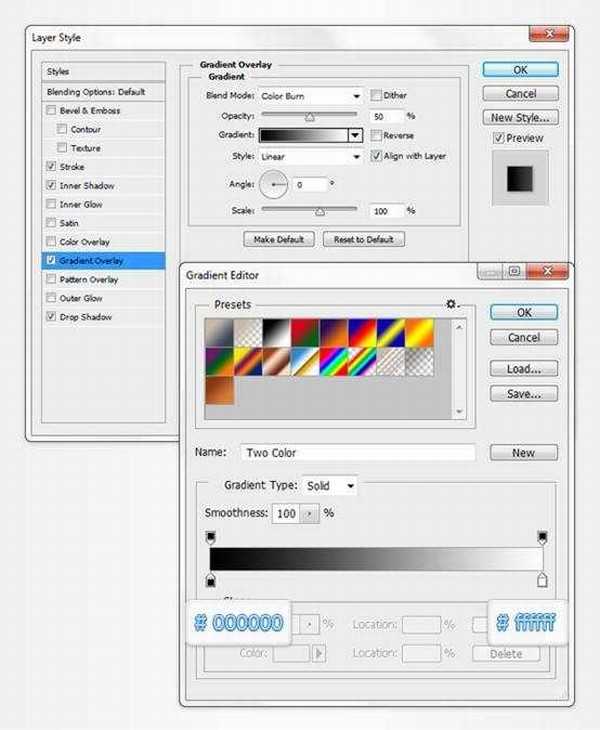The image size is (600, 730).
Task: Click the left opacity stop above gradient bar
Action: click(x=211, y=538)
